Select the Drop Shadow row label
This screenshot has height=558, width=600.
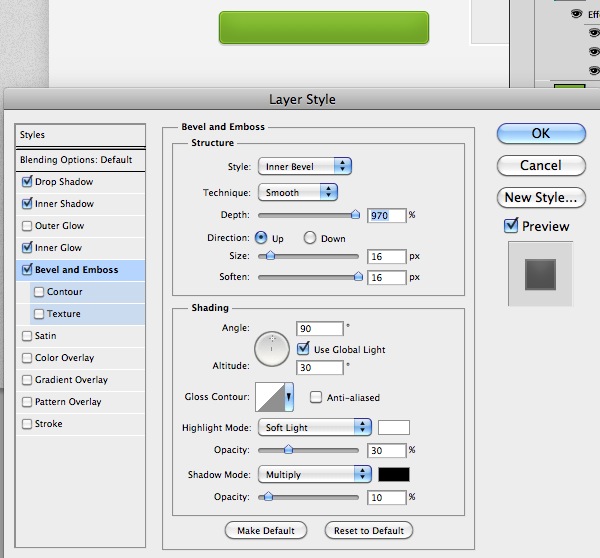pyautogui.click(x=64, y=181)
